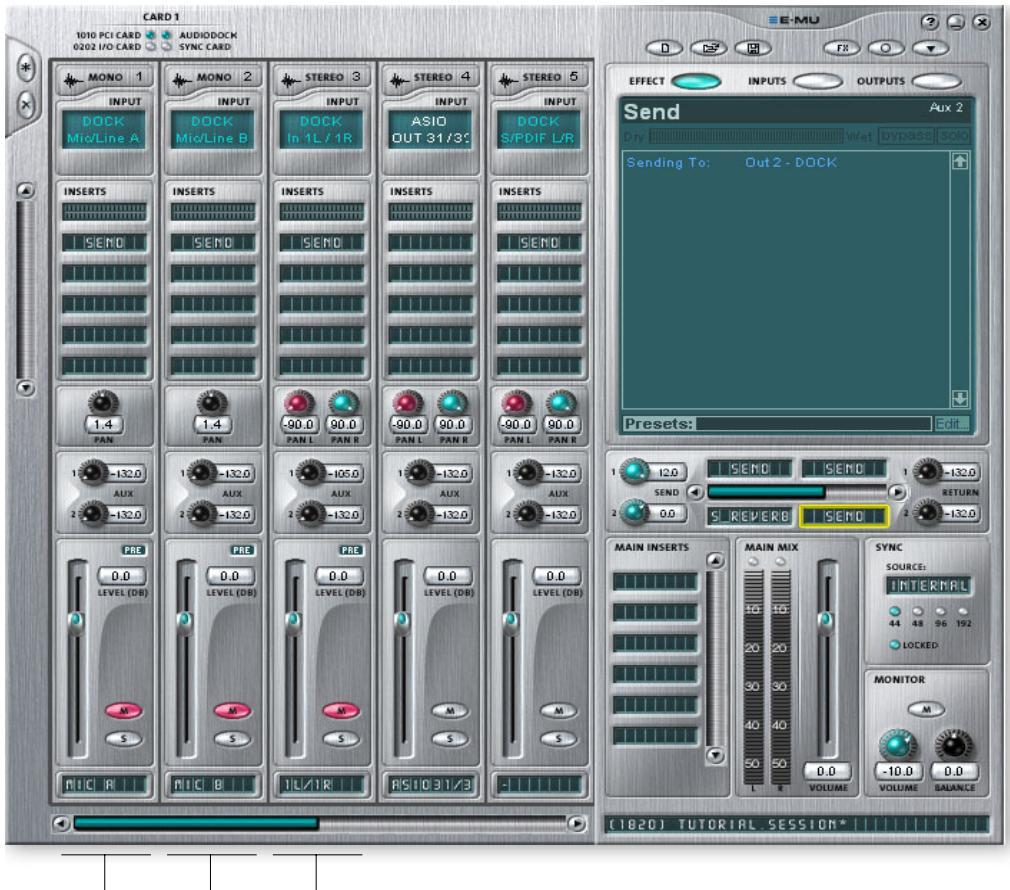
Task: Click waveform icon on Stereo 5 strip
Action: click(508, 80)
